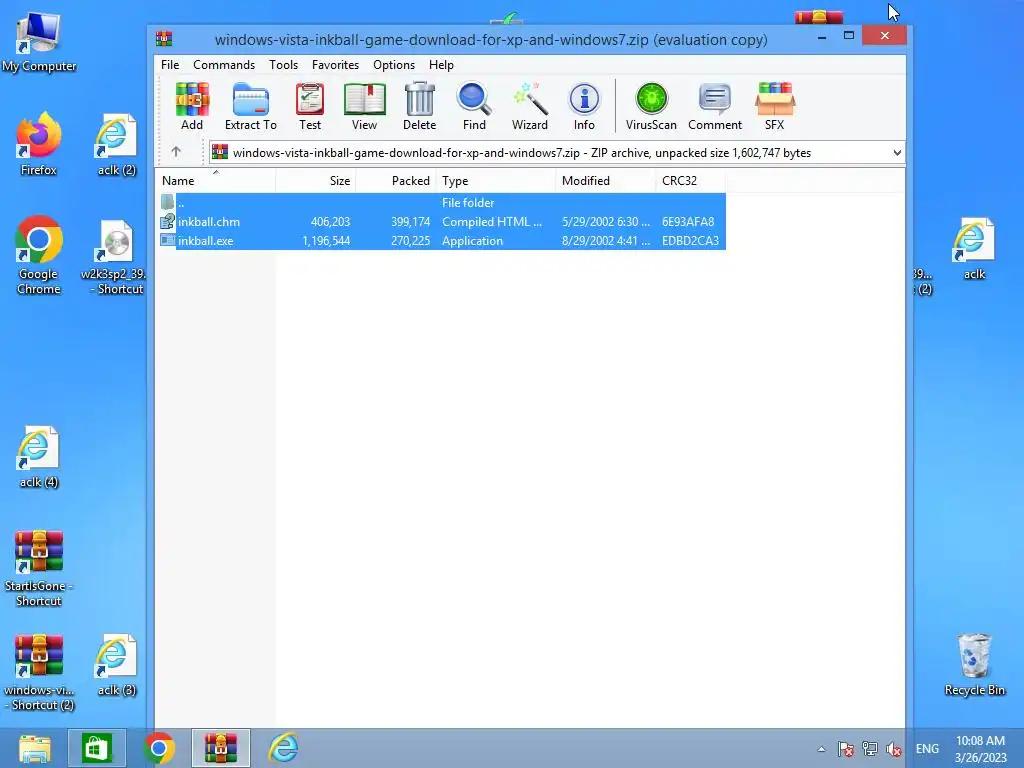This screenshot has width=1024, height=768.
Task: Select the aclk shortcut on right side
Action: pos(974,249)
